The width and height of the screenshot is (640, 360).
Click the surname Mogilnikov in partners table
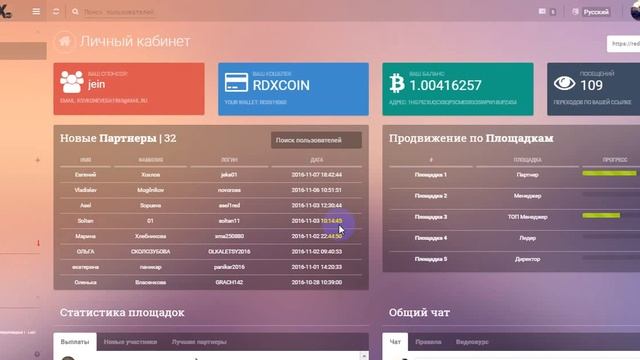151,190
